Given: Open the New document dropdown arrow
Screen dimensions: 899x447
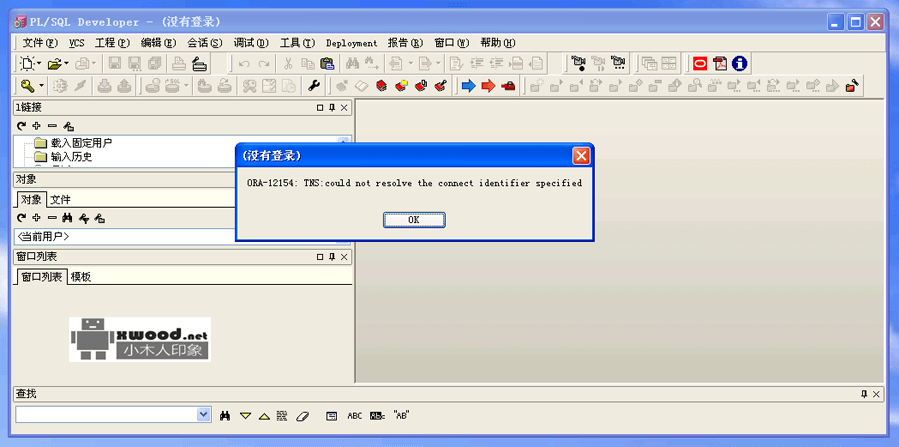Looking at the screenshot, I should [x=39, y=63].
